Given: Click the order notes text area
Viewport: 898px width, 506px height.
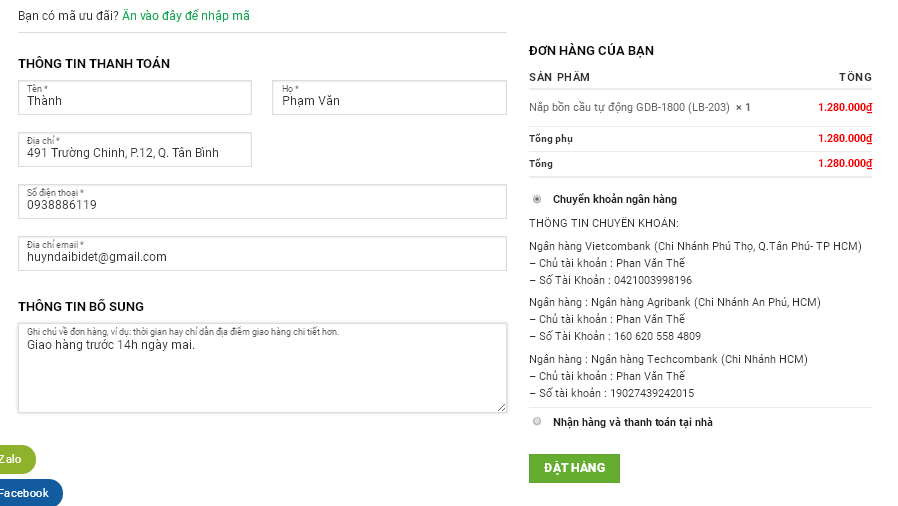Looking at the screenshot, I should (262, 373).
